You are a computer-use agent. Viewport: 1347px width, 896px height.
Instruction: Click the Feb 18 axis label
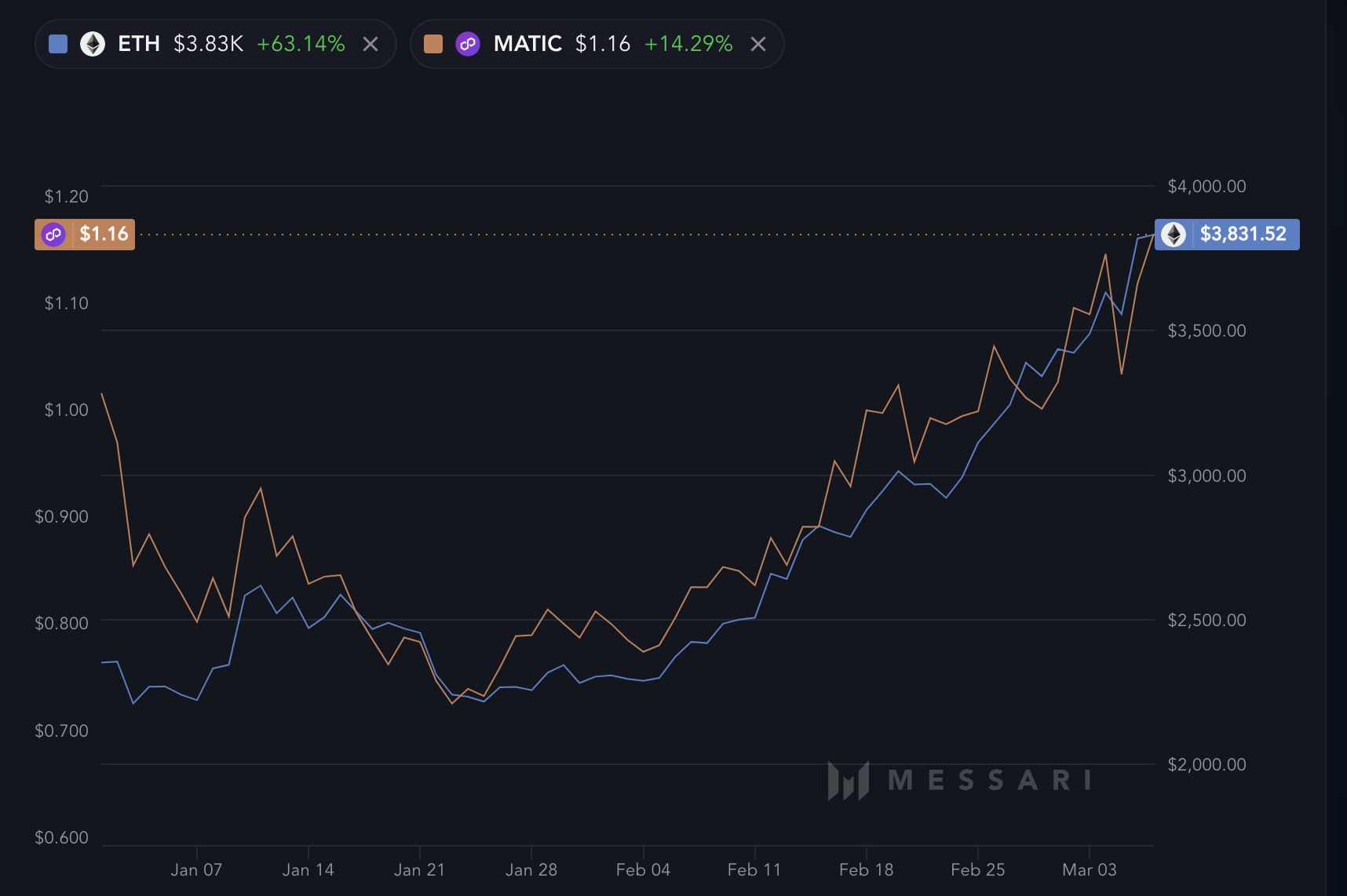click(866, 869)
